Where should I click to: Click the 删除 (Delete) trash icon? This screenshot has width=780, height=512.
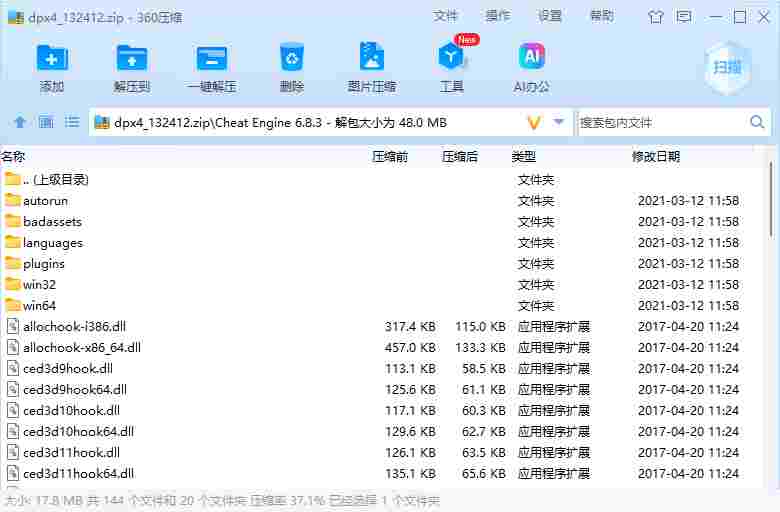(x=292, y=58)
